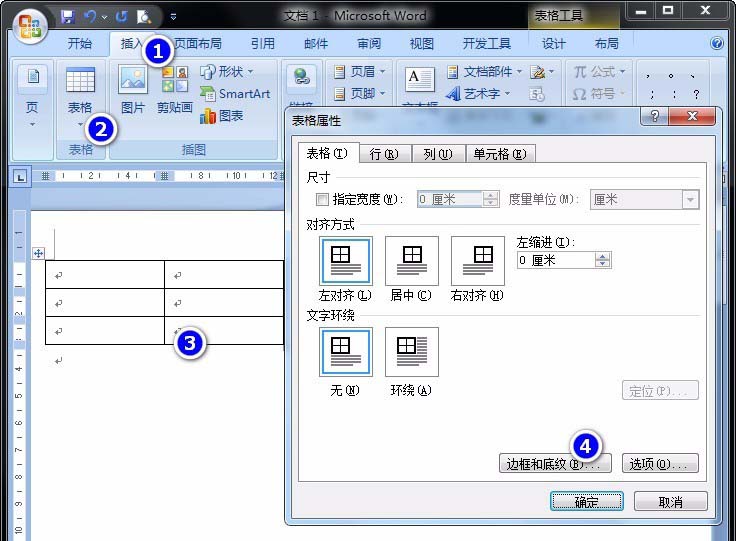The image size is (736, 541).
Task: Insert a 公式 equation
Action: 599,72
